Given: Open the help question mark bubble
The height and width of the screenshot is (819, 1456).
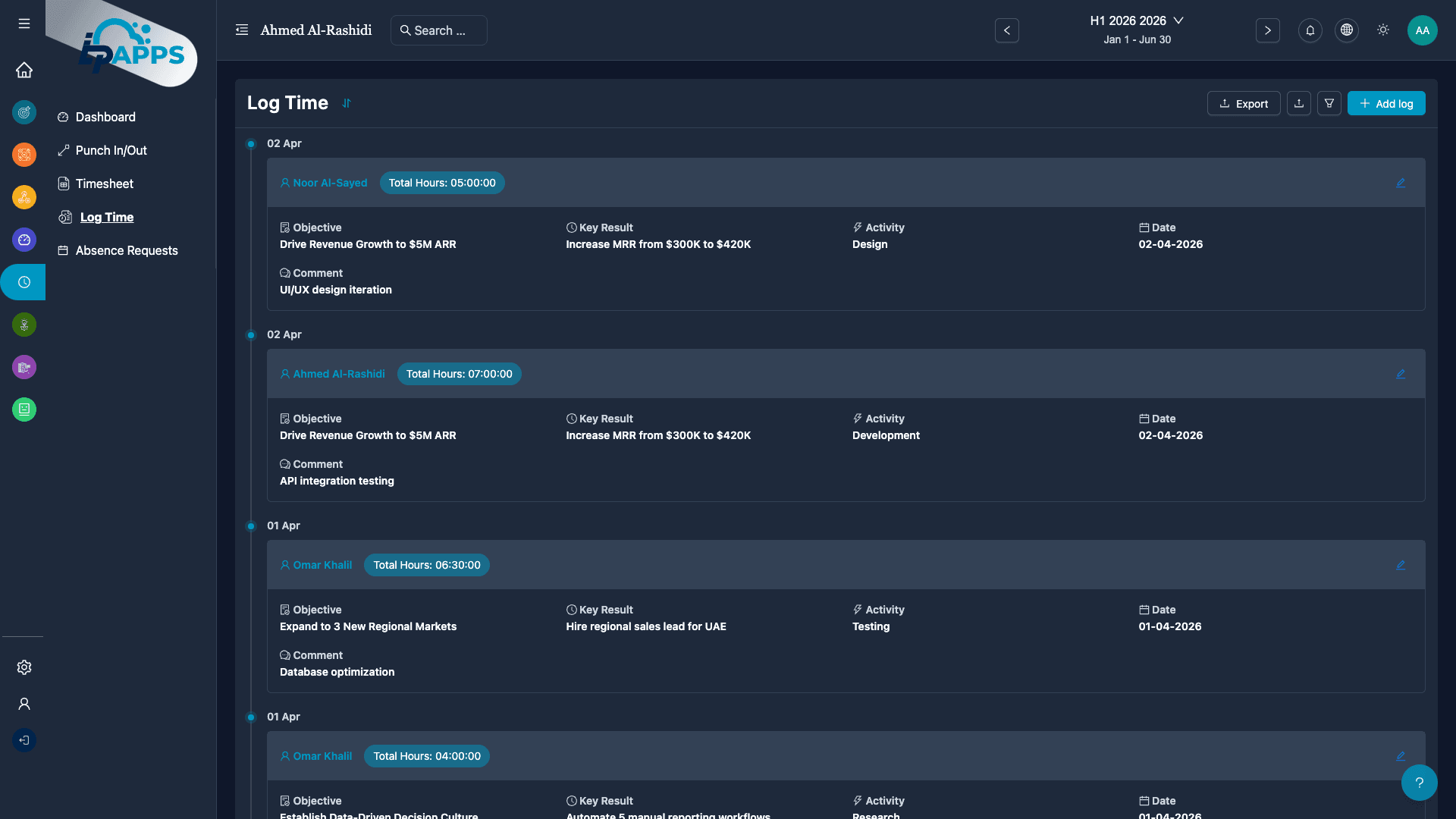Looking at the screenshot, I should 1419,783.
